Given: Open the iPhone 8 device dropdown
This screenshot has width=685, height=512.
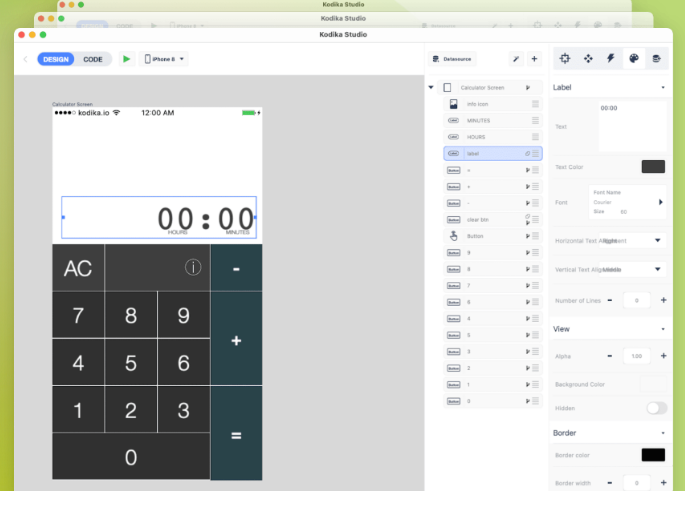Looking at the screenshot, I should point(165,59).
